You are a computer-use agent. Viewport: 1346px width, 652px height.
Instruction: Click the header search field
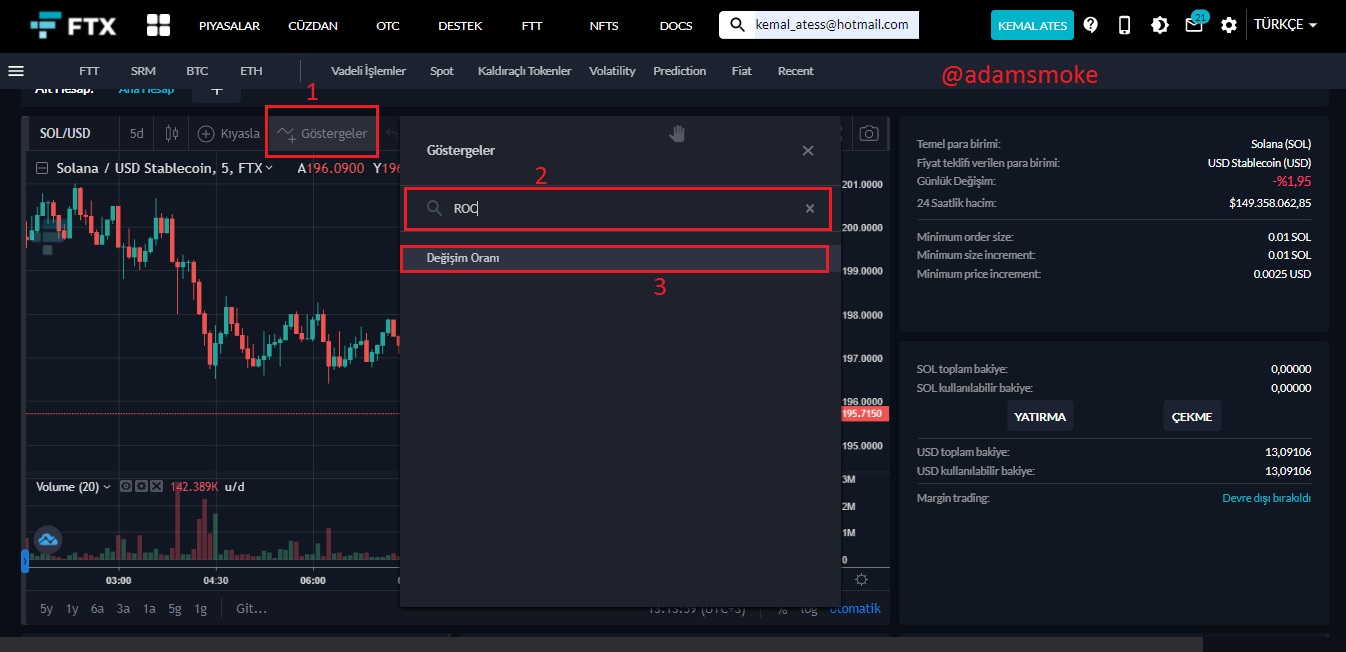(818, 25)
